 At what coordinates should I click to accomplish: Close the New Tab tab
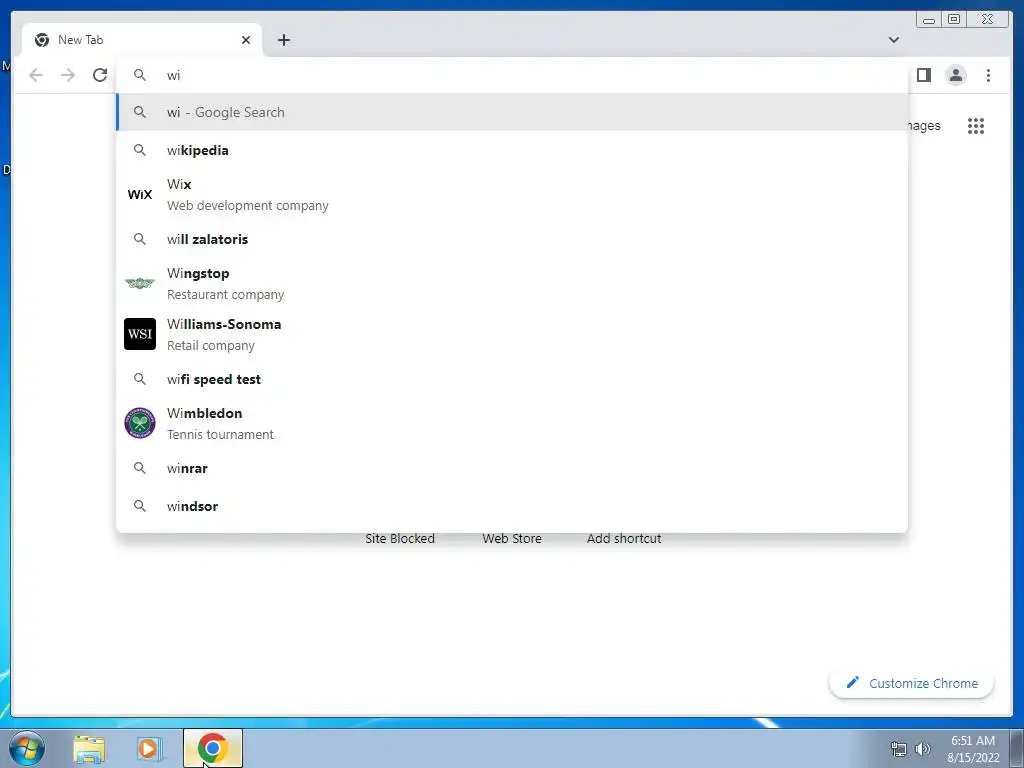tap(246, 40)
